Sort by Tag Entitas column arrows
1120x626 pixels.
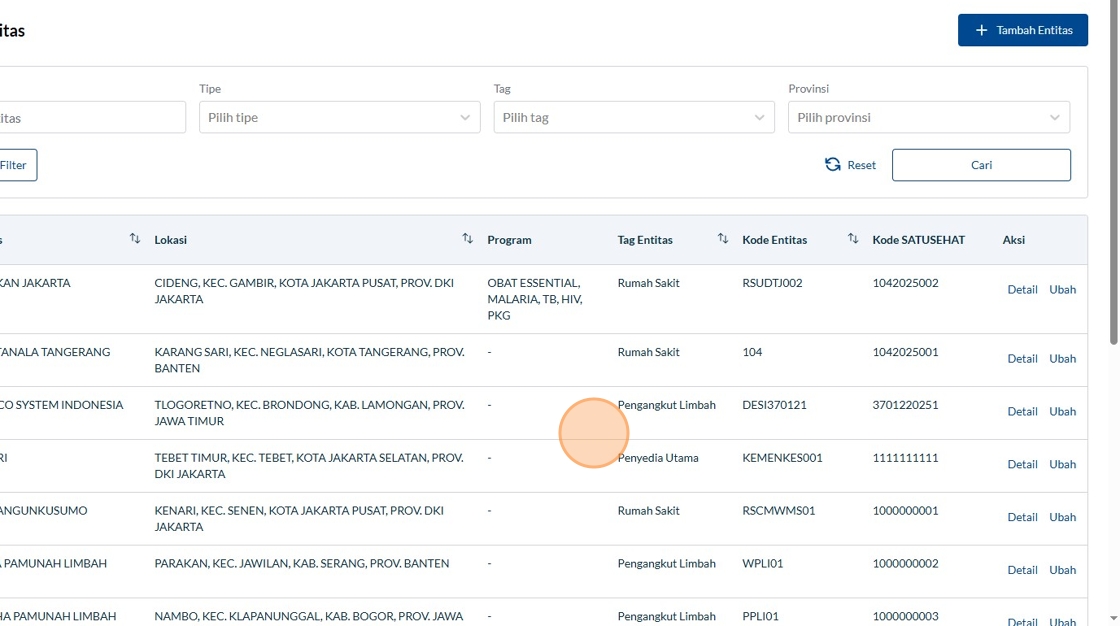[723, 239]
